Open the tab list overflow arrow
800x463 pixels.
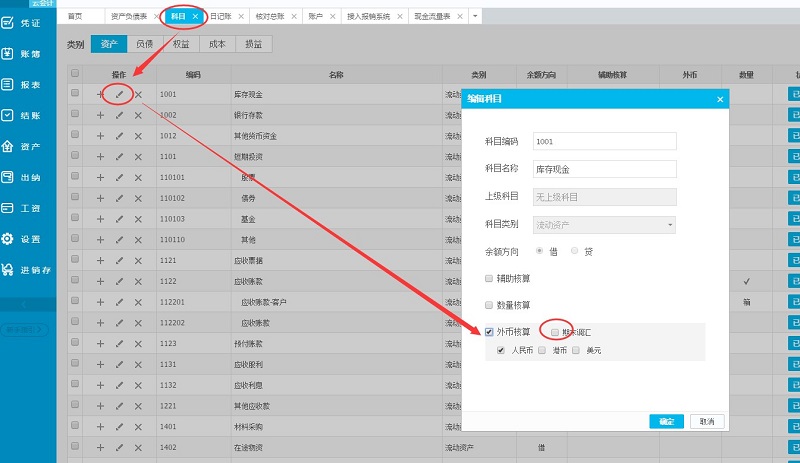click(x=475, y=17)
